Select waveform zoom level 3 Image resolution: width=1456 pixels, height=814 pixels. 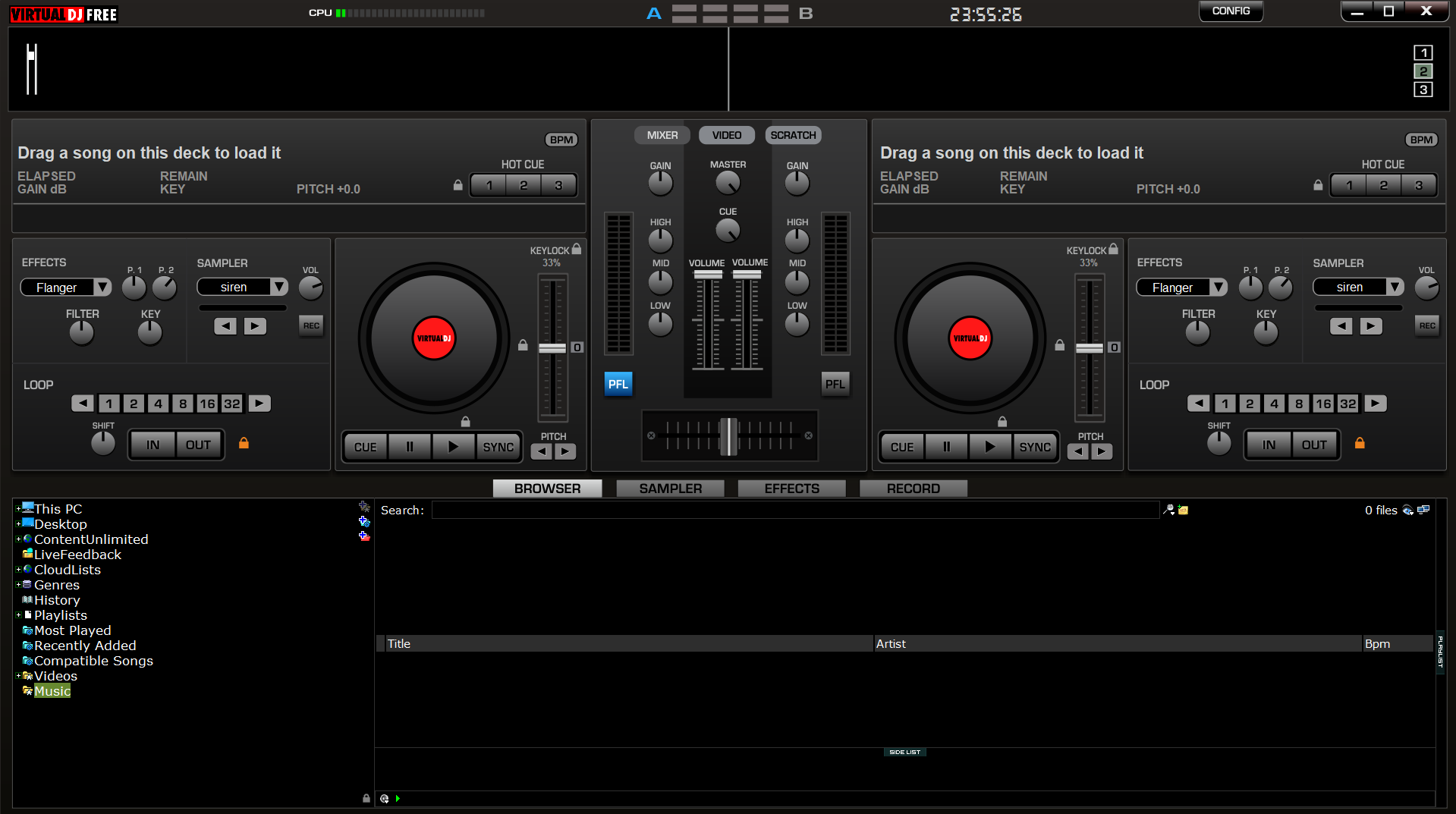(1423, 90)
